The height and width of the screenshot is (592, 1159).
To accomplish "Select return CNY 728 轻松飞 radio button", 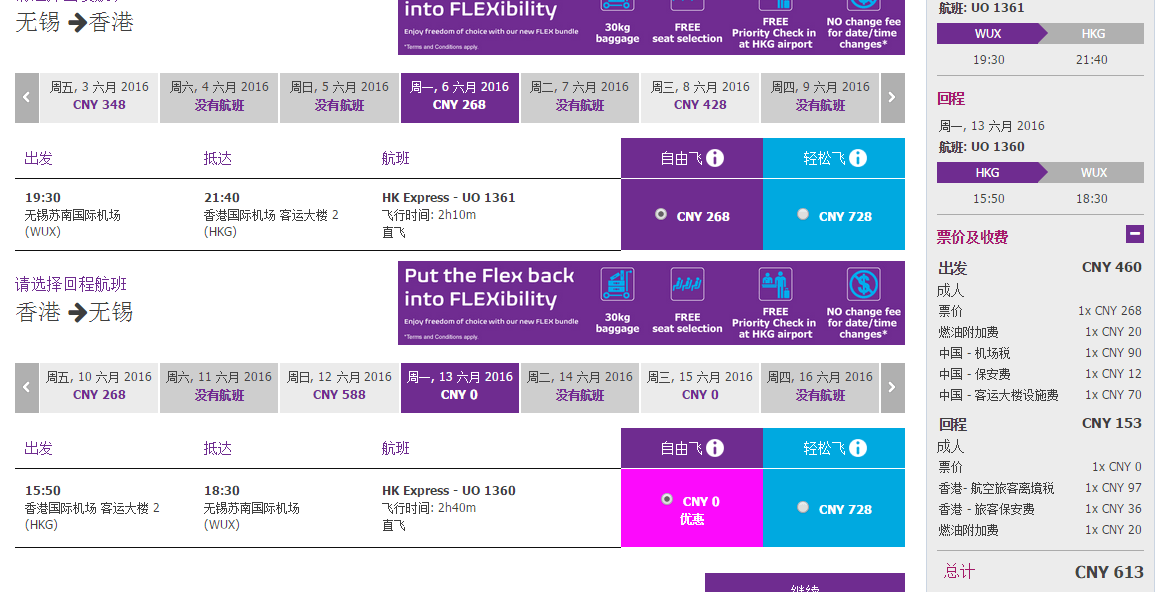I will pyautogui.click(x=803, y=507).
